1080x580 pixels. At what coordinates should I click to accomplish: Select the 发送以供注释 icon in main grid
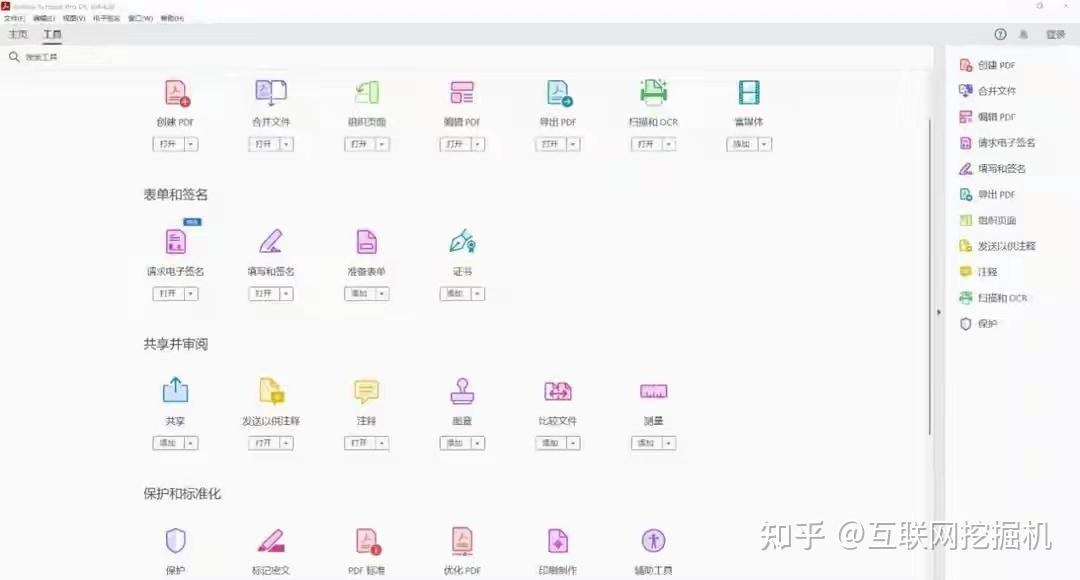point(271,391)
